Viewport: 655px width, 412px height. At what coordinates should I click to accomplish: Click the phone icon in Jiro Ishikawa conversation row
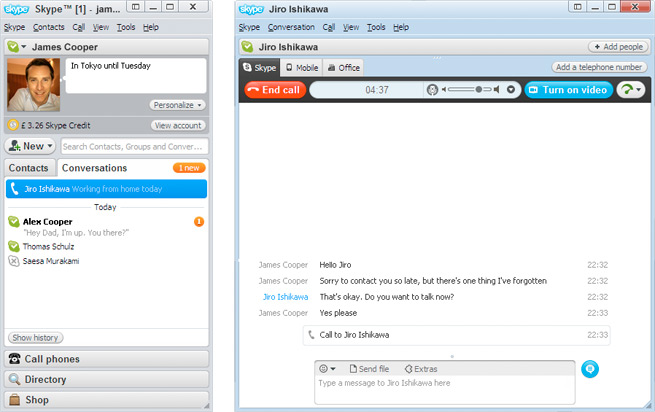(15, 189)
